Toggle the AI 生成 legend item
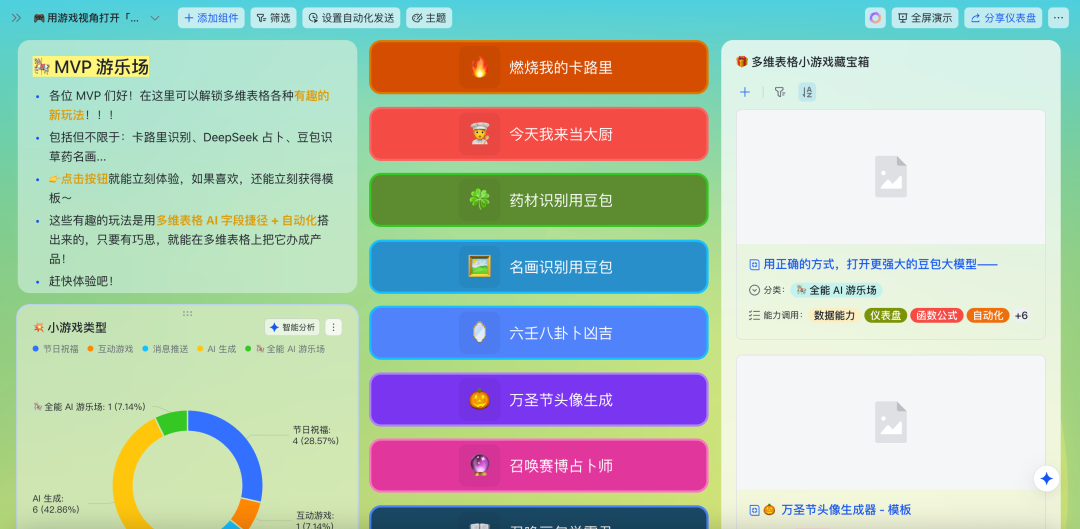 tap(216, 349)
